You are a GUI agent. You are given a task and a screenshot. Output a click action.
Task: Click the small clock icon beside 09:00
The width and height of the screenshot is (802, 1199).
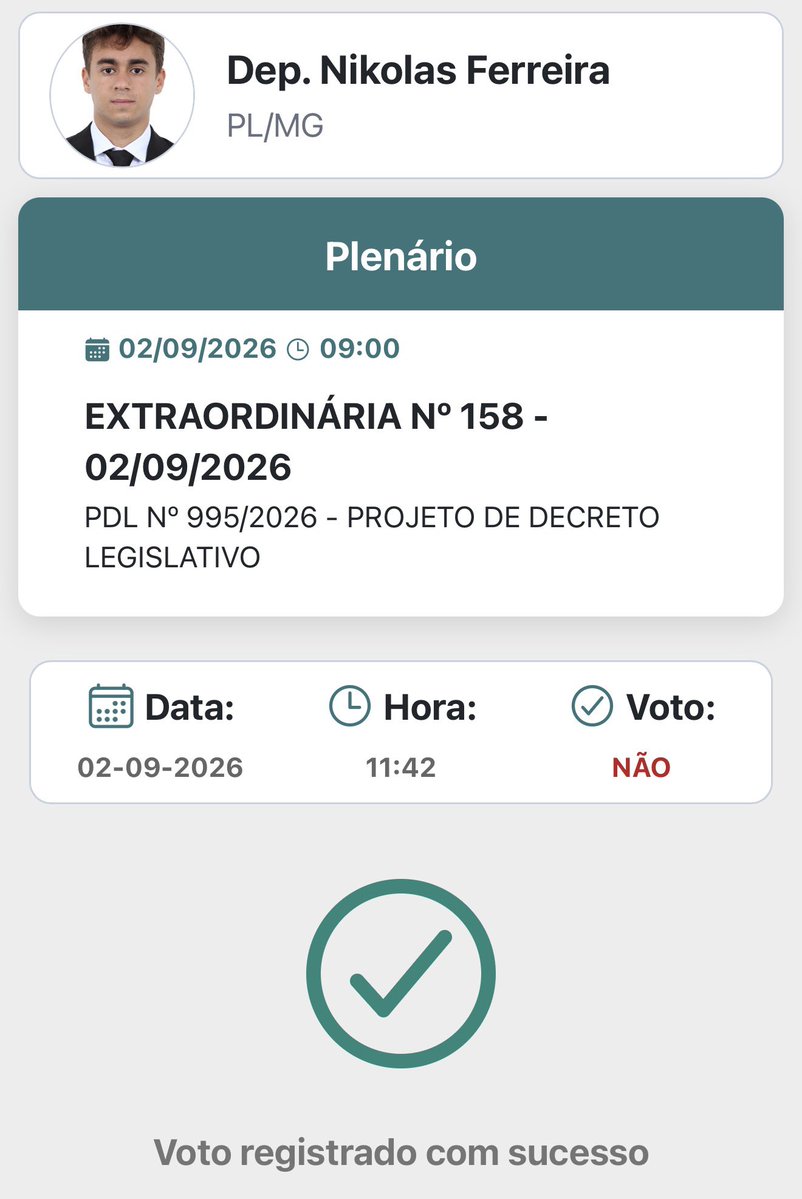point(297,349)
